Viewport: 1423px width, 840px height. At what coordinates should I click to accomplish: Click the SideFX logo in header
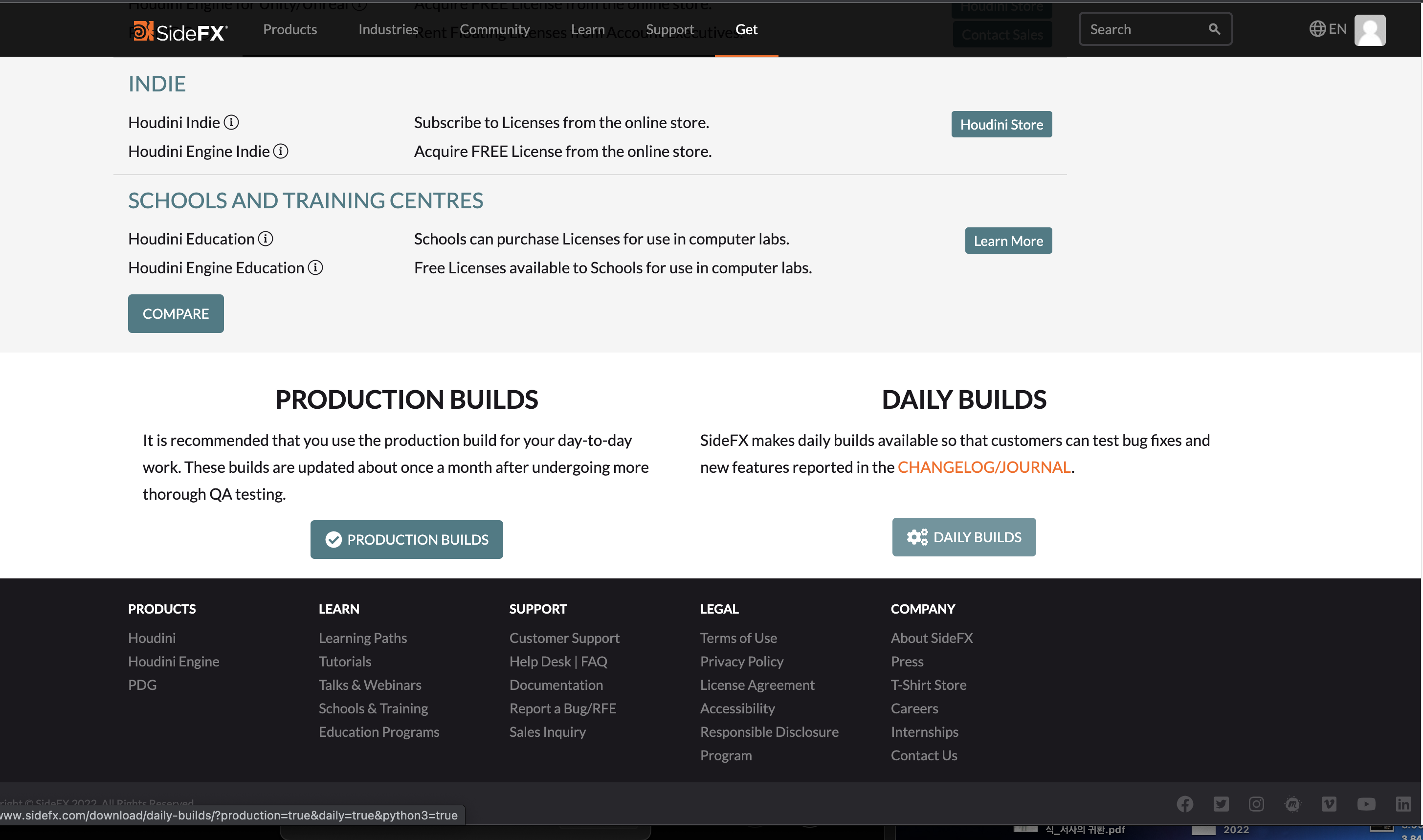(179, 31)
